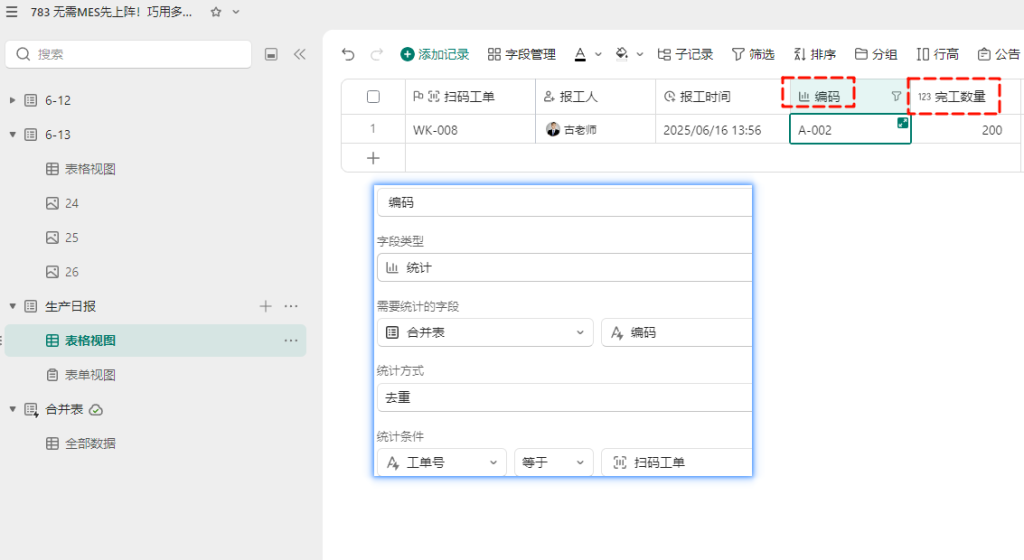The height and width of the screenshot is (560, 1024).
Task: Toggle the sidebar panel layout icon
Action: coord(271,54)
